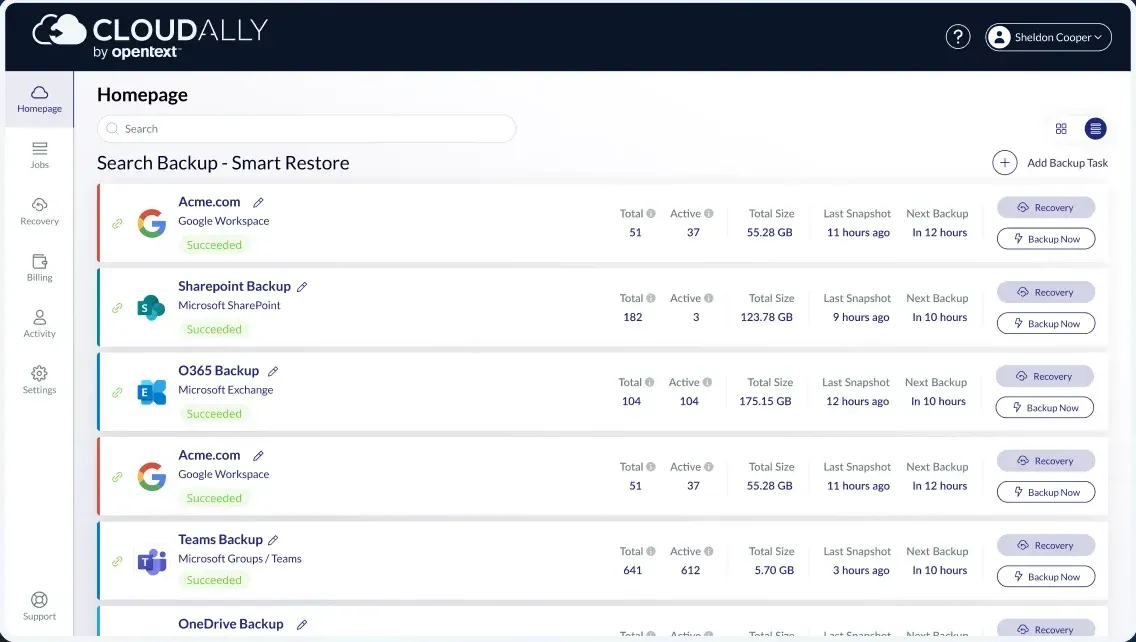Viewport: 1136px width, 642px height.
Task: Click link icon beside O365 Backup
Action: click(x=117, y=392)
